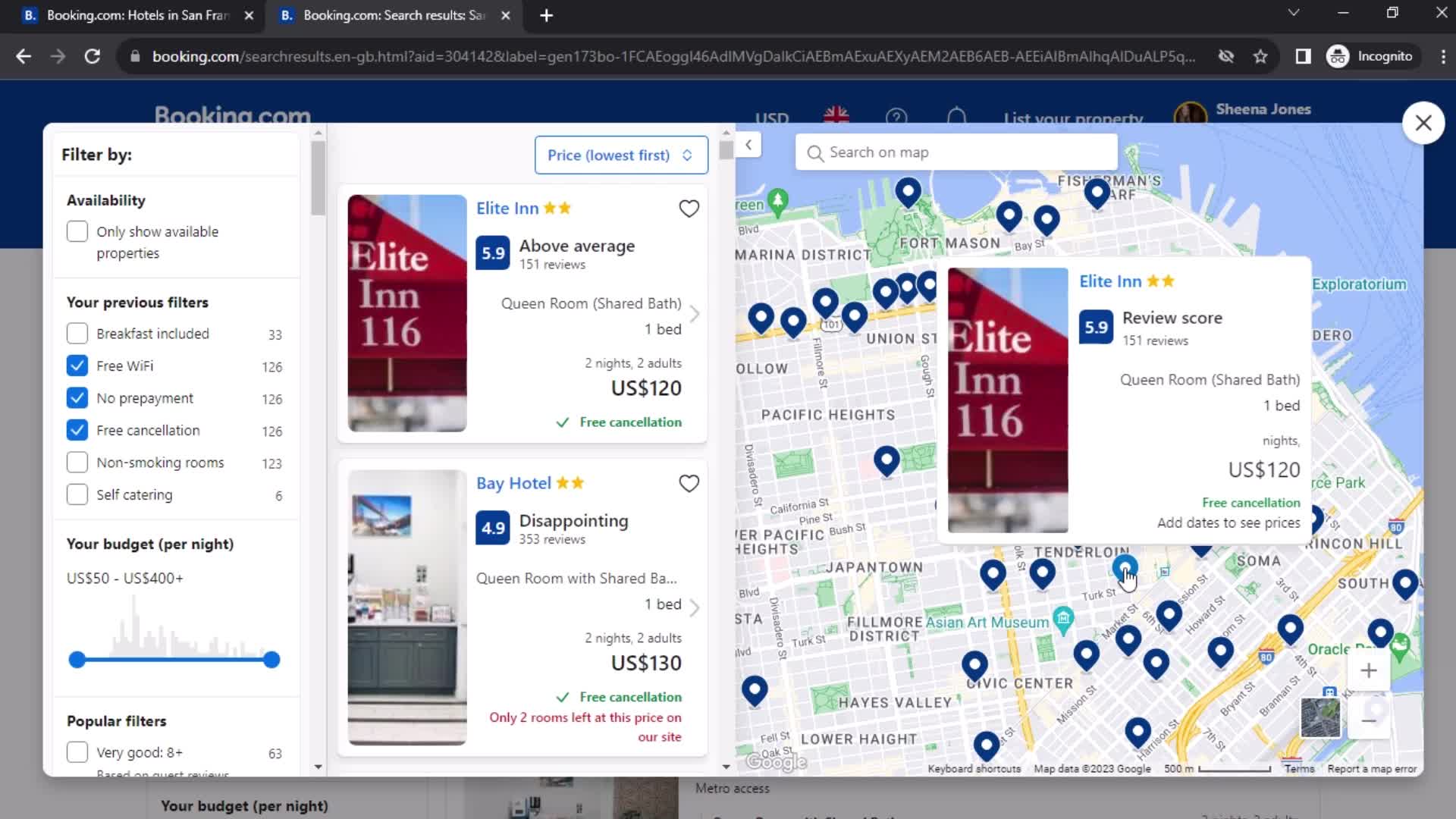Image resolution: width=1456 pixels, height=819 pixels.
Task: Close the Search results browser tab
Action: pyautogui.click(x=506, y=15)
